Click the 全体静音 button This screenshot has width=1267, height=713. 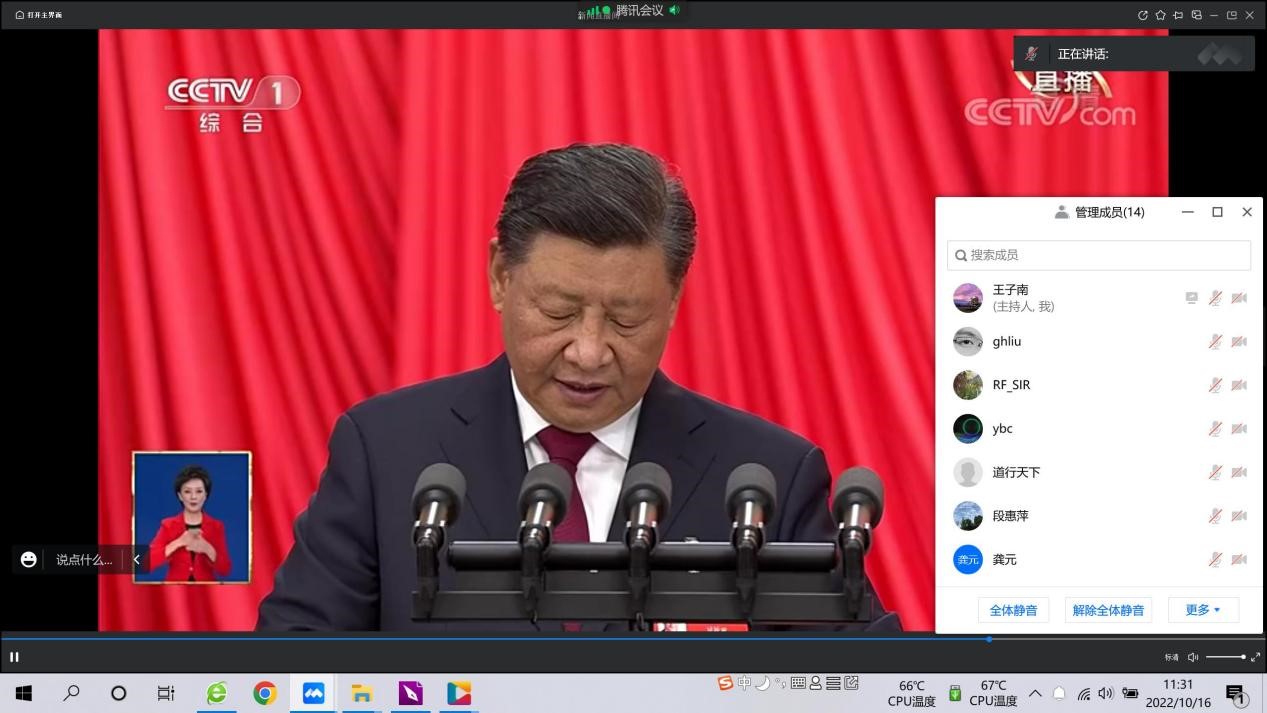(1013, 610)
